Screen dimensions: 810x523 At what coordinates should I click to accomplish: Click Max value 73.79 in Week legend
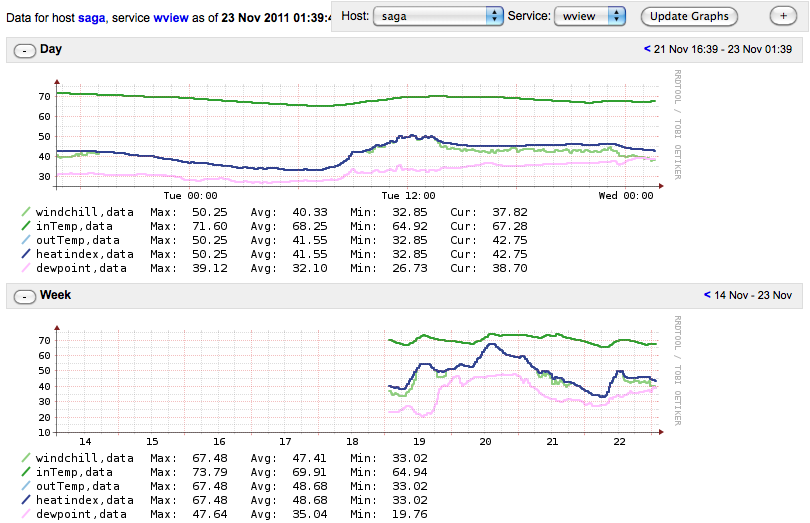click(209, 472)
